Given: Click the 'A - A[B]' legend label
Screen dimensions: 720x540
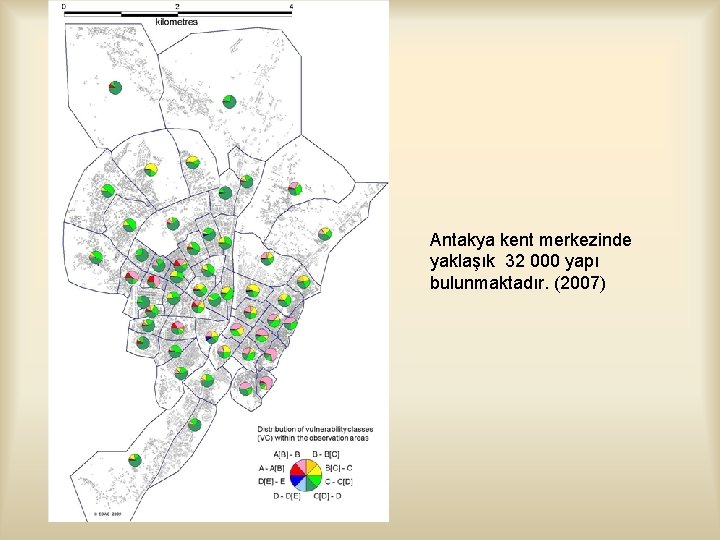Looking at the screenshot, I should pyautogui.click(x=272, y=468).
